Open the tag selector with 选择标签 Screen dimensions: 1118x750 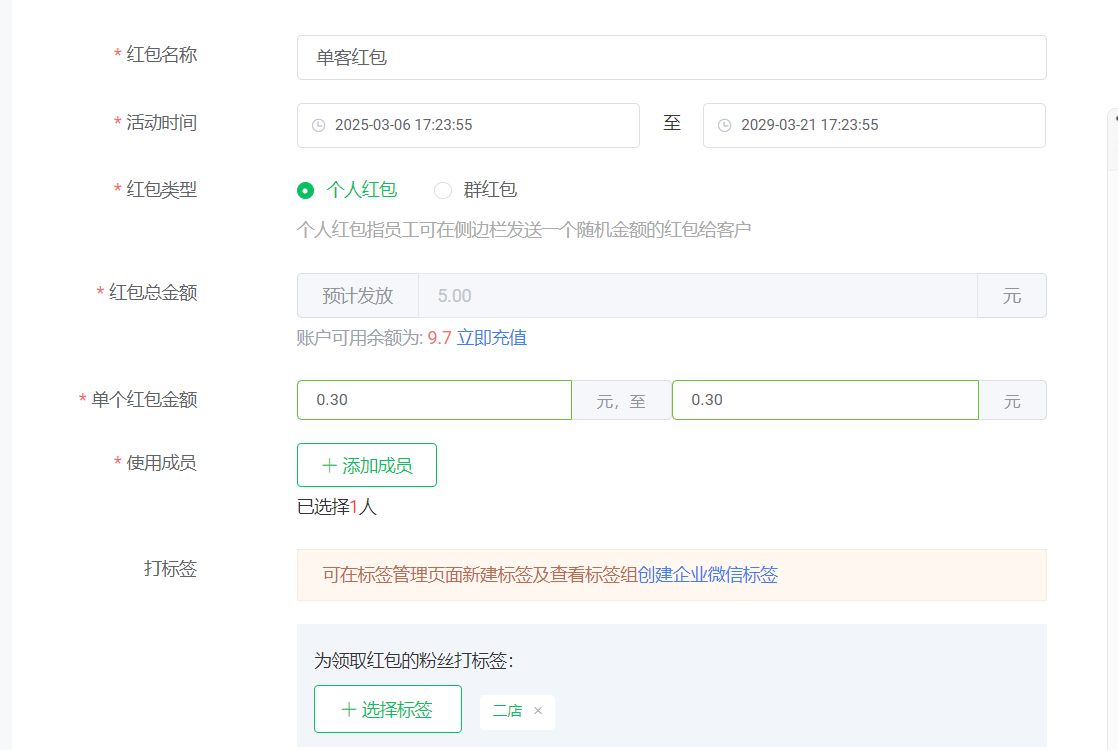click(x=388, y=710)
